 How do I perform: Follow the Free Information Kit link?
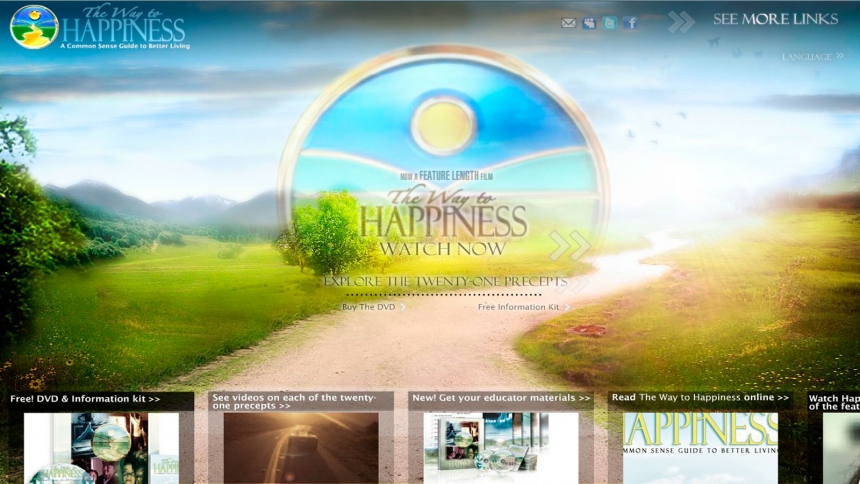(518, 307)
